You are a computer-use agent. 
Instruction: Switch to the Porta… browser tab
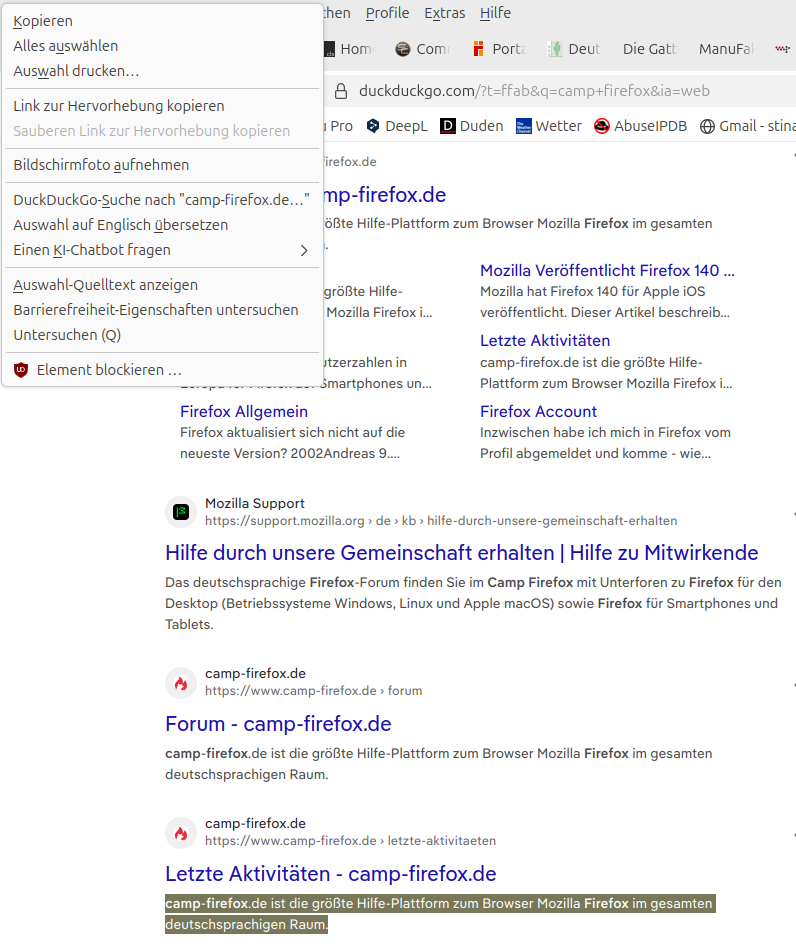tap(499, 49)
